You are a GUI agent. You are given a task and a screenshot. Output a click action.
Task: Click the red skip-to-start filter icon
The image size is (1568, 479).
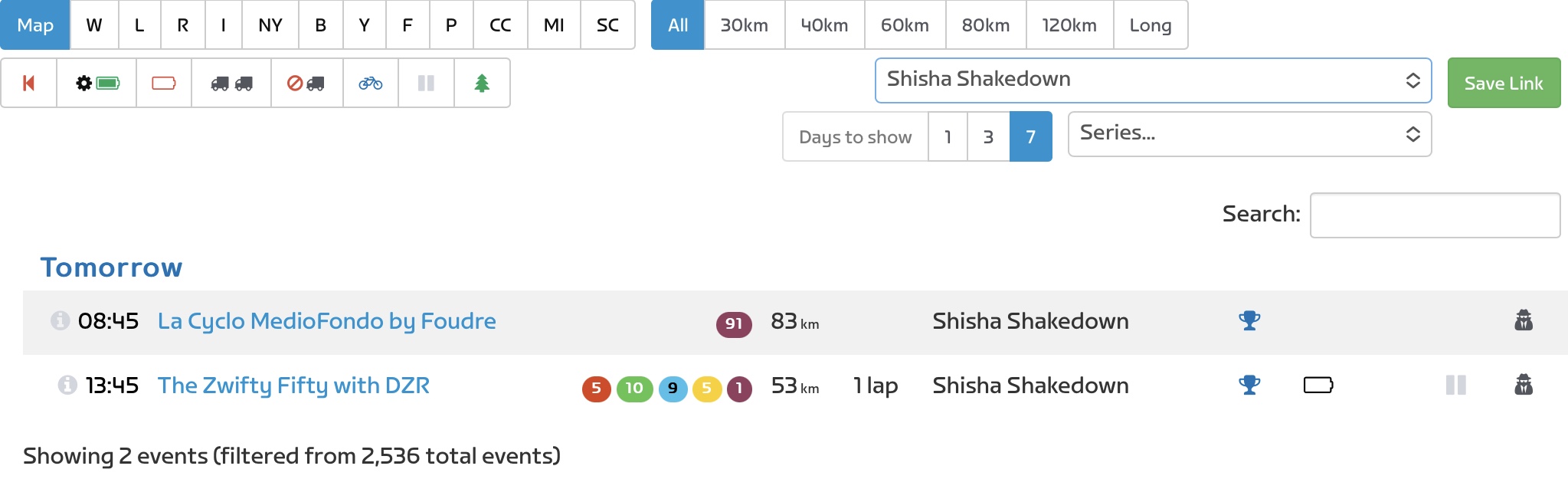click(29, 83)
